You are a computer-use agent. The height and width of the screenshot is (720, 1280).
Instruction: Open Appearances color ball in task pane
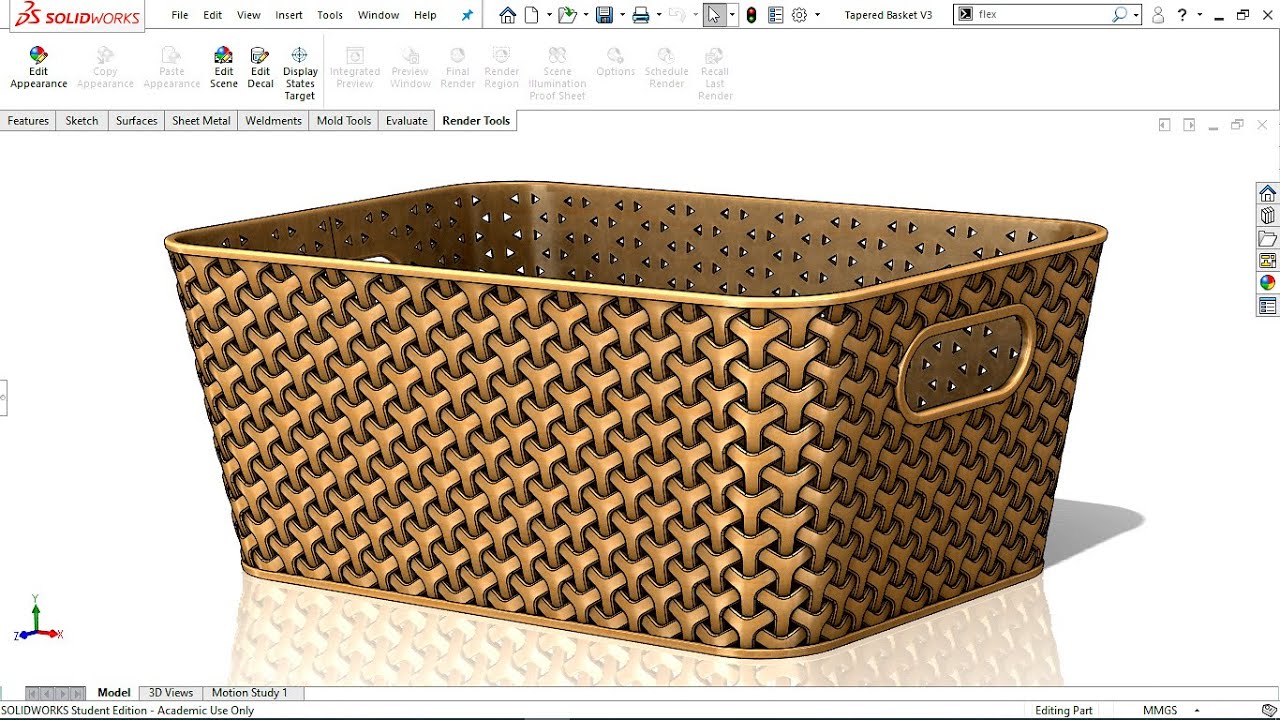click(x=1268, y=283)
